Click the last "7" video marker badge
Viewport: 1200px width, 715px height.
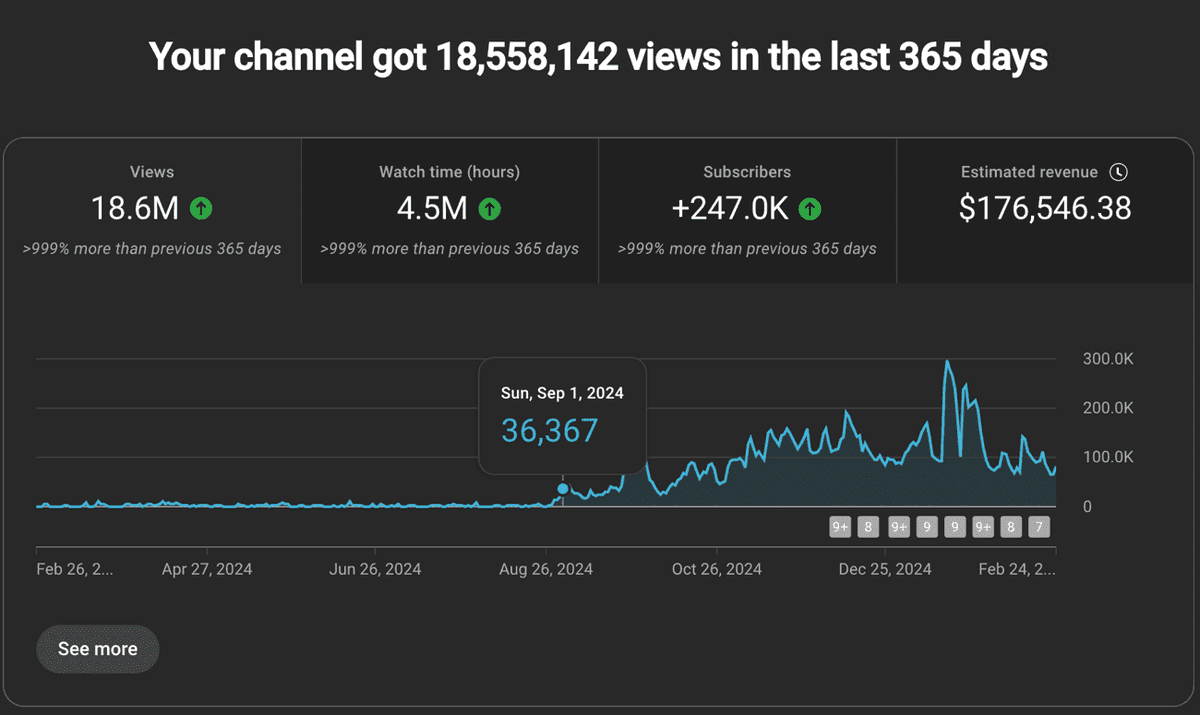point(1038,527)
